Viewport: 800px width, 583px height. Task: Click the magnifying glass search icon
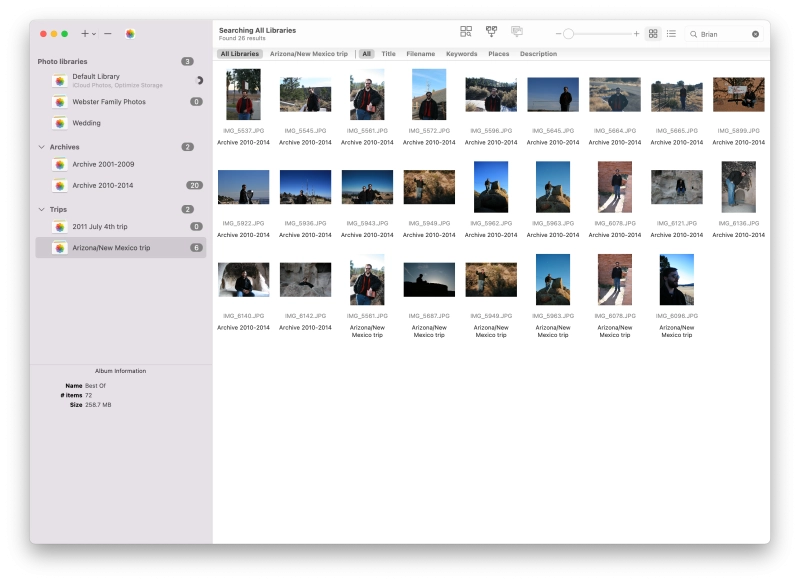693,34
